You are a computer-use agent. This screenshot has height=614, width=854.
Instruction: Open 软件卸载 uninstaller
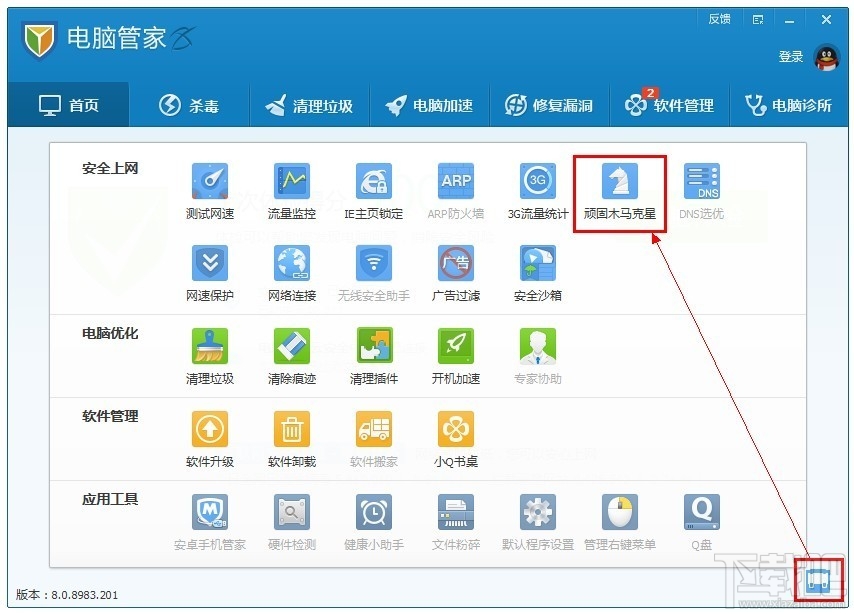[292, 439]
